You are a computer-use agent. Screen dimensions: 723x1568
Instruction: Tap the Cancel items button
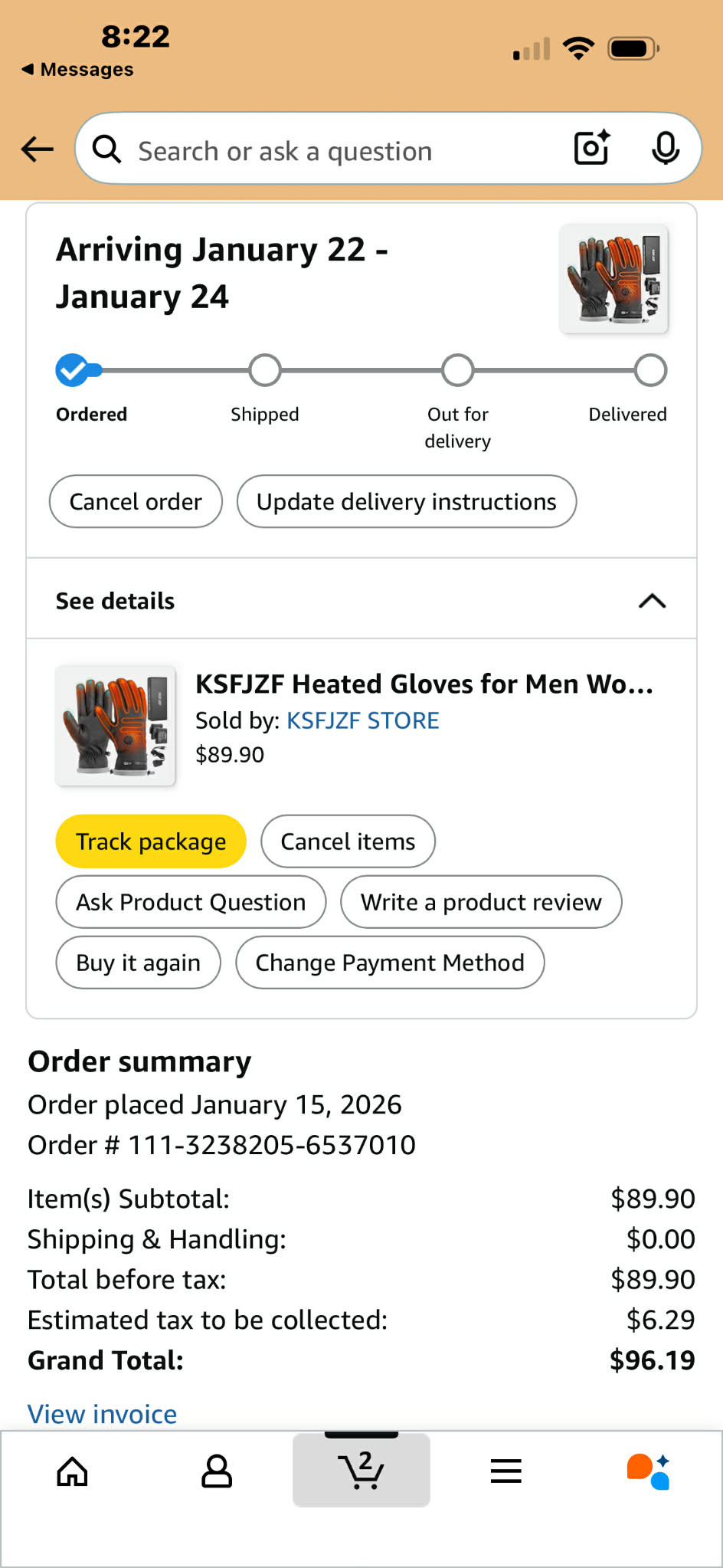click(x=348, y=841)
